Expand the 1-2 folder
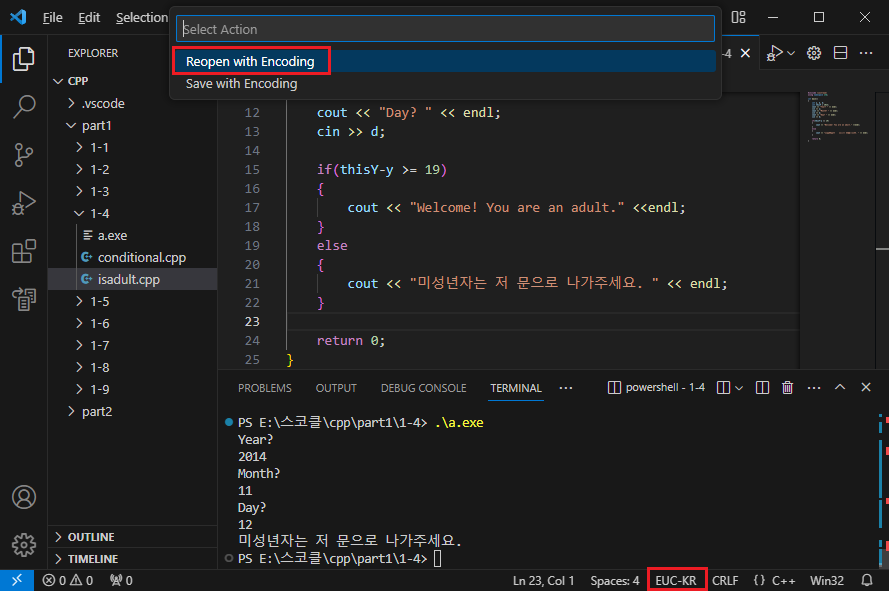 pyautogui.click(x=133, y=170)
